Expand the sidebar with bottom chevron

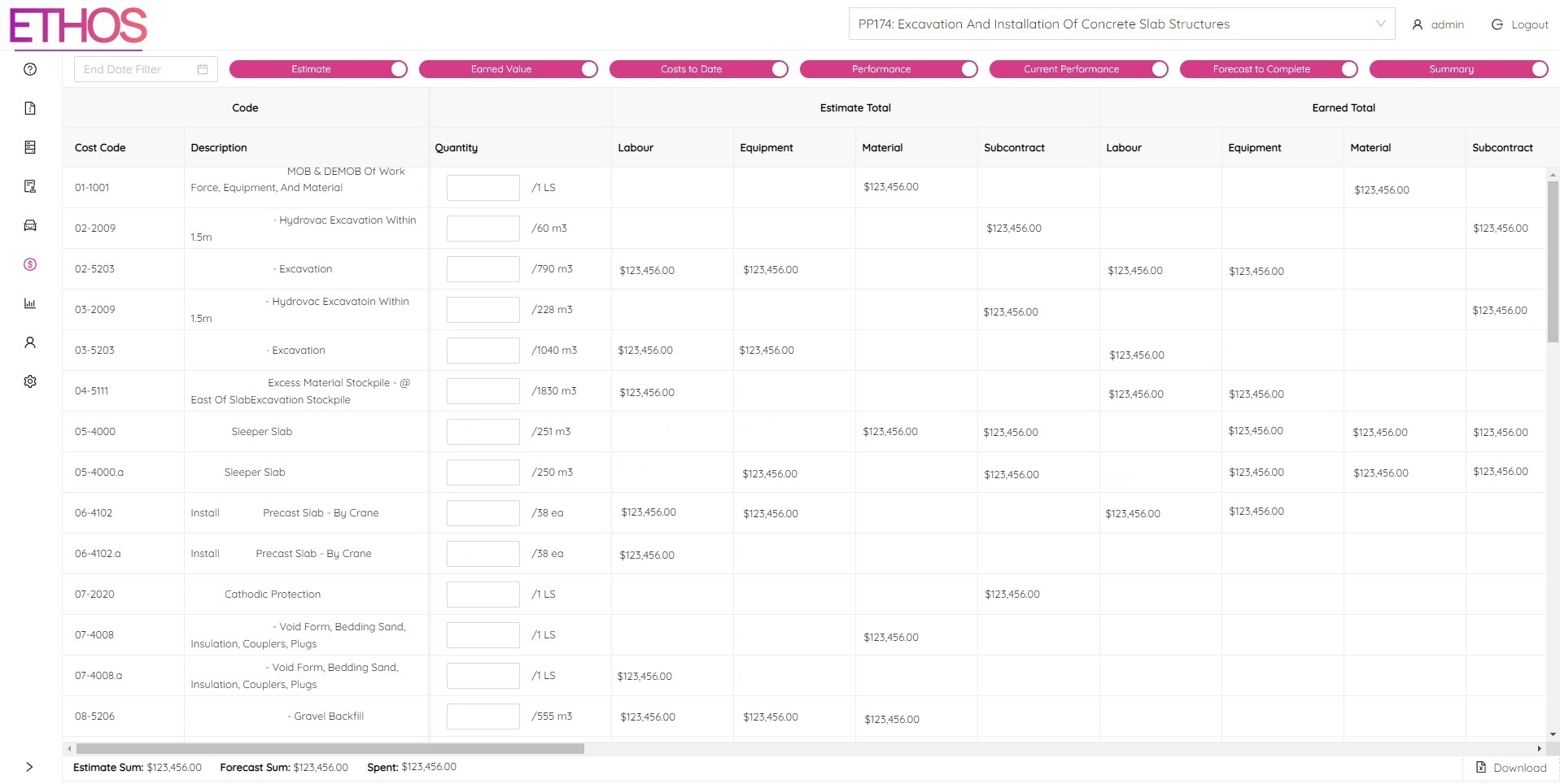pyautogui.click(x=29, y=767)
